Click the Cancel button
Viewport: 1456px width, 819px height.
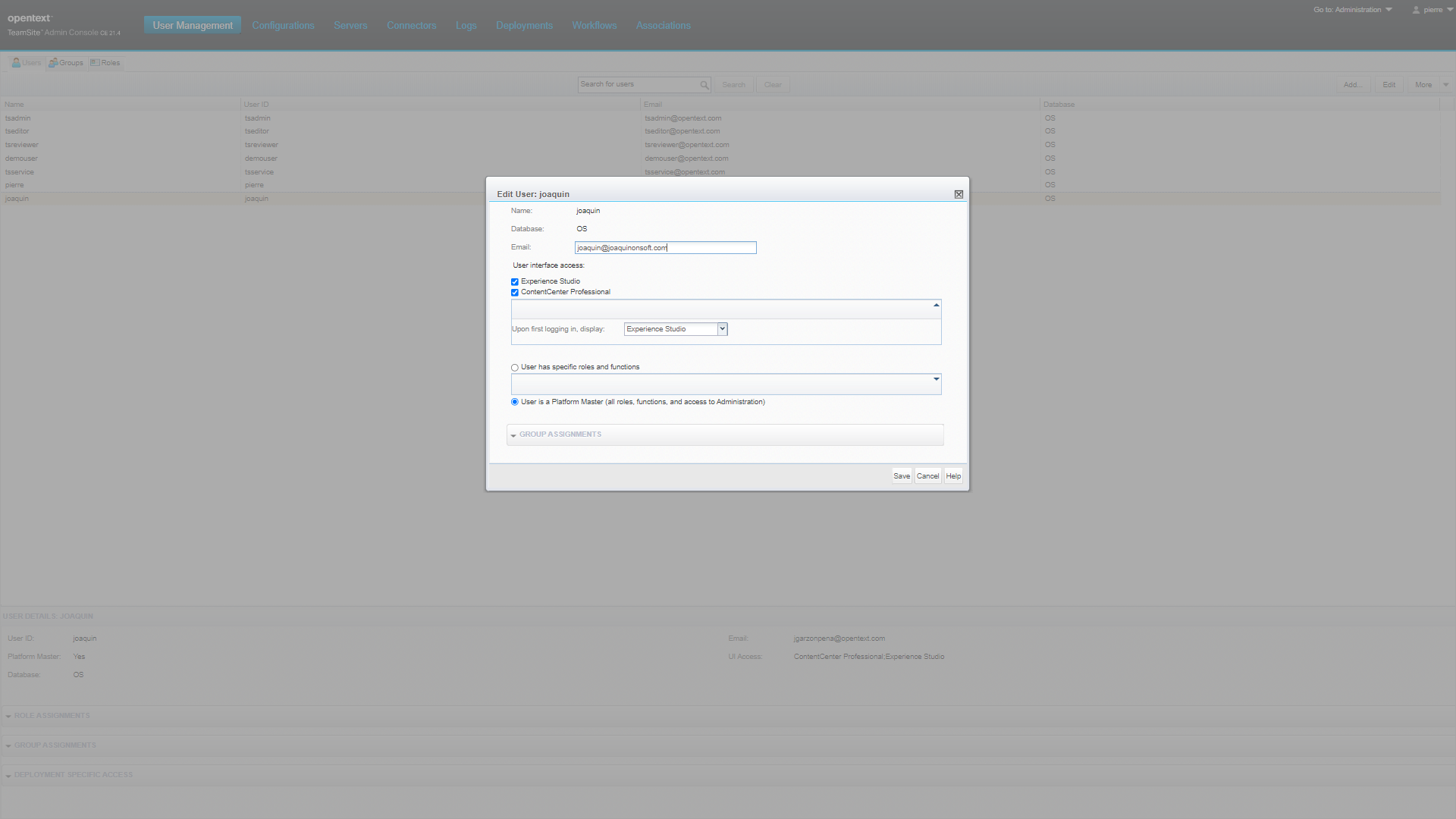click(x=927, y=476)
